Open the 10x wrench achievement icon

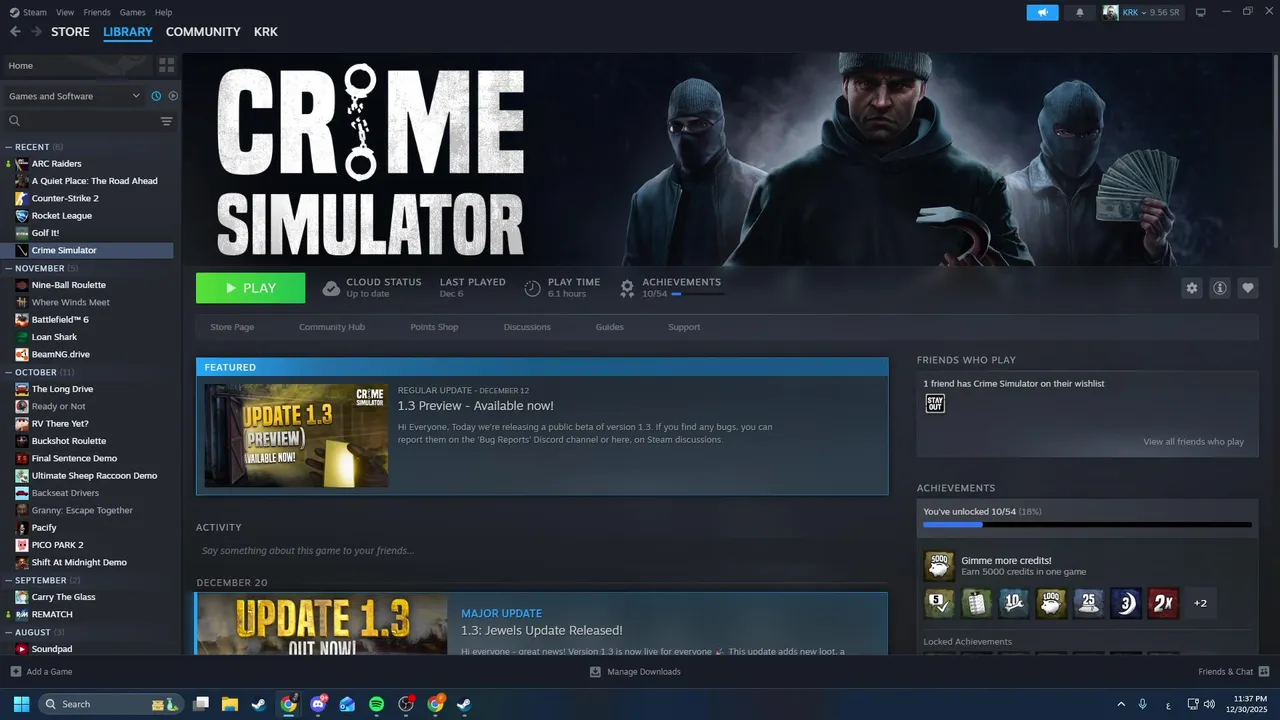pos(1014,603)
